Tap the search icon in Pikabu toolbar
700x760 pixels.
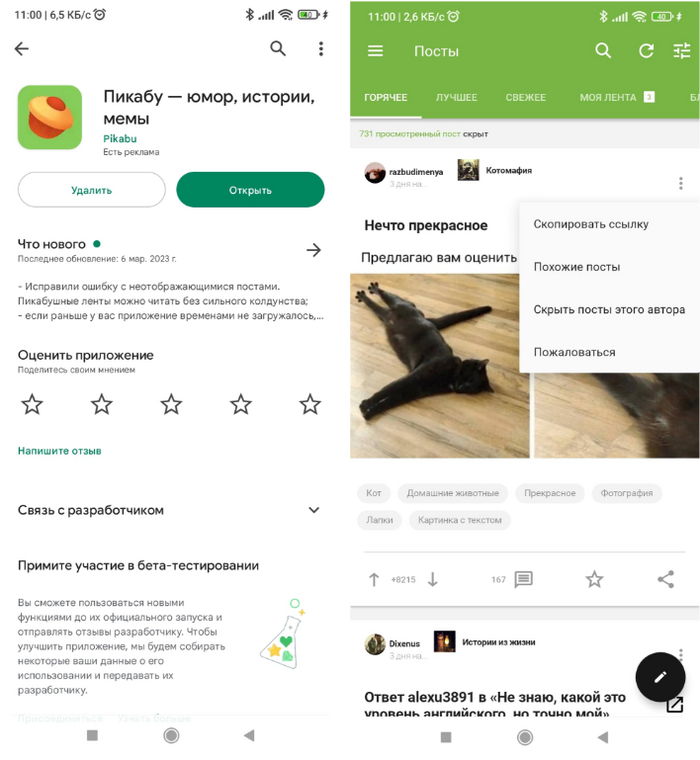[603, 50]
